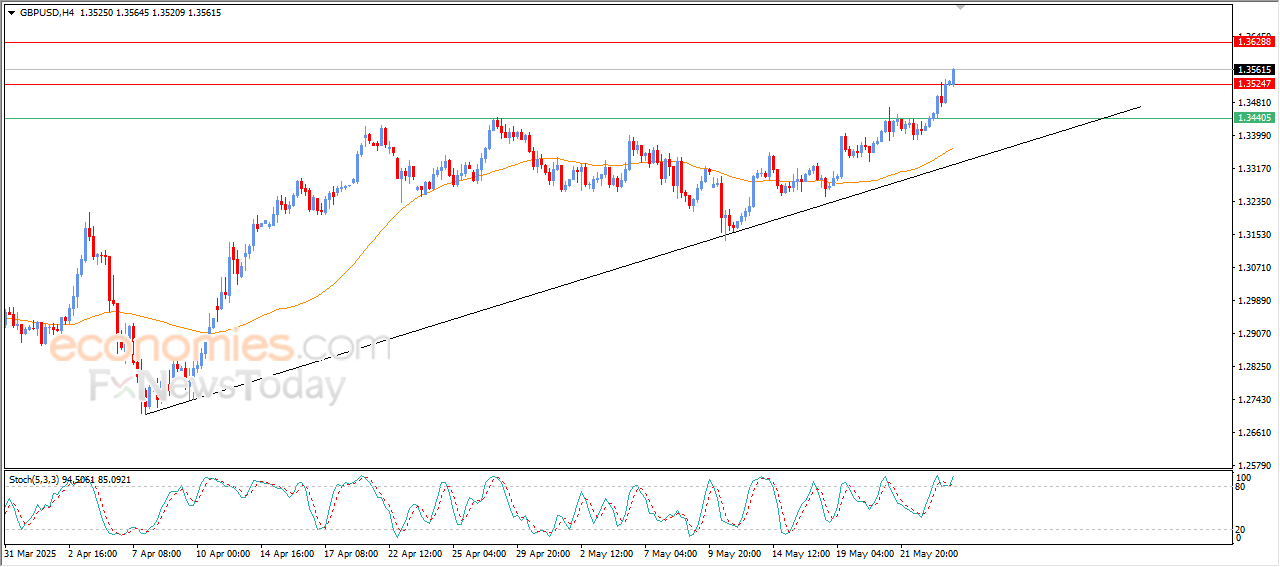This screenshot has height=567, width=1280.
Task: Click the latest blue candle
Action: coord(954,76)
